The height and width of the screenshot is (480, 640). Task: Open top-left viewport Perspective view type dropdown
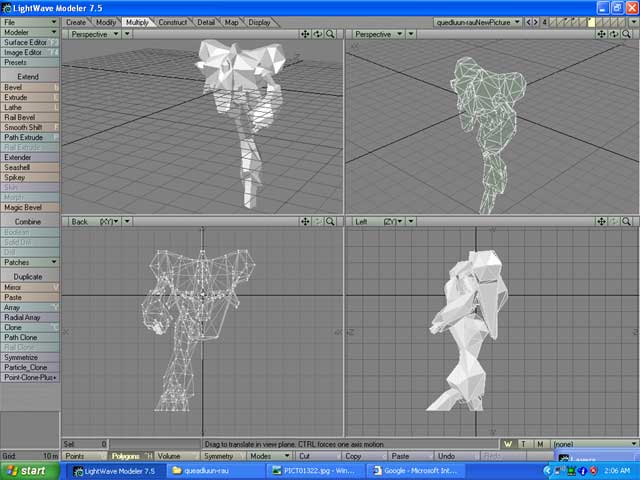(95, 34)
